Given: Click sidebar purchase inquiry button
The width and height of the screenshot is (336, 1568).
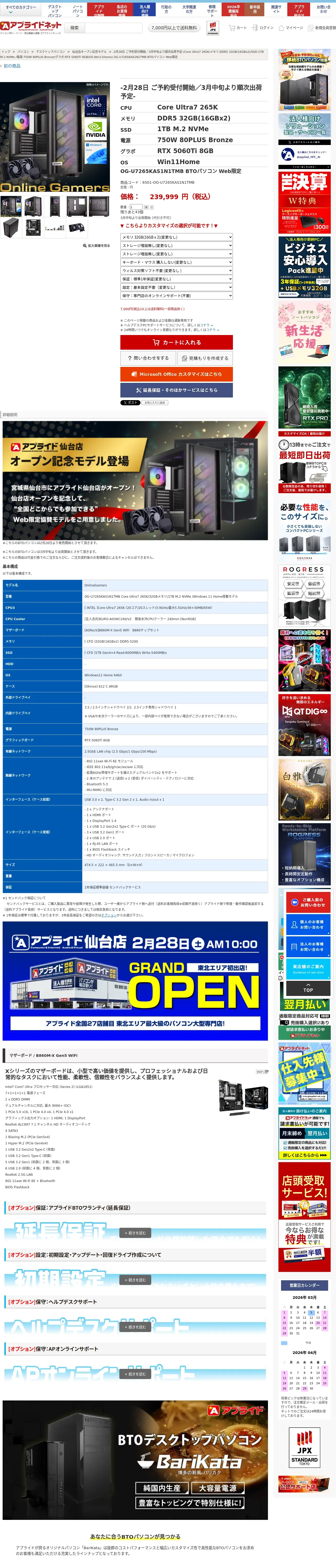Looking at the screenshot, I should (308, 902).
